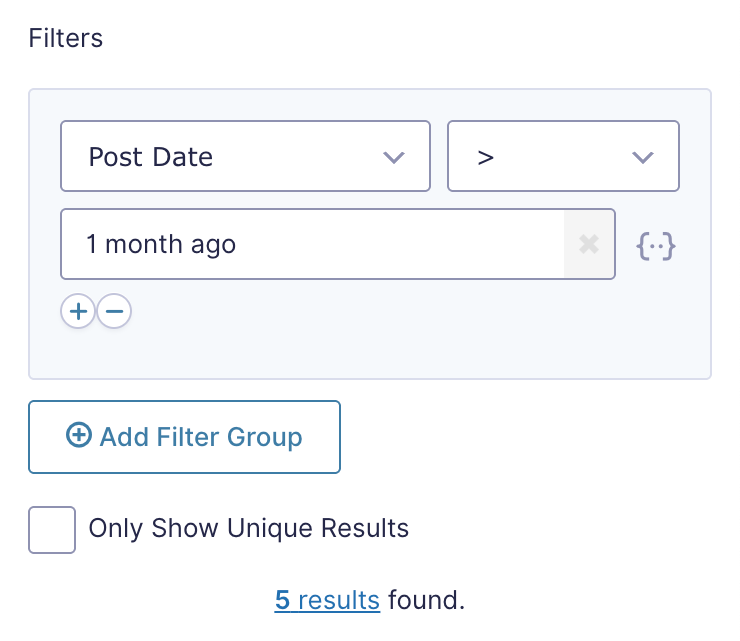Remove the filter rule with minus icon
Viewport: 740px width, 641px height.
pos(114,311)
